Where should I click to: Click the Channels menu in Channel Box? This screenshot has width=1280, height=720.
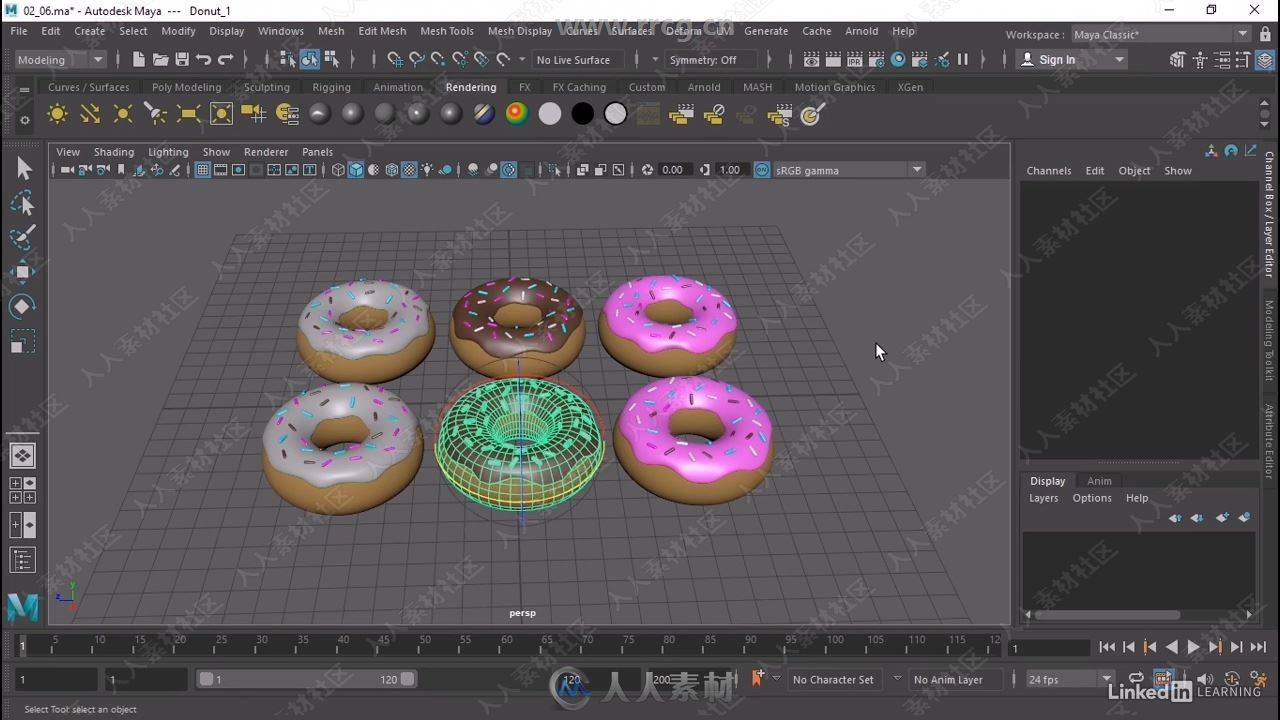pos(1048,171)
